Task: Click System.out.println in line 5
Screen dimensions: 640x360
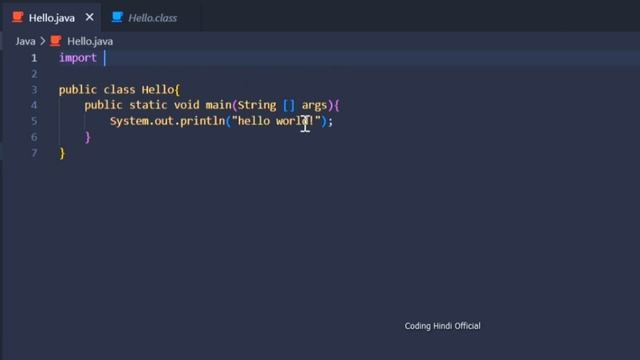Action: (x=167, y=121)
